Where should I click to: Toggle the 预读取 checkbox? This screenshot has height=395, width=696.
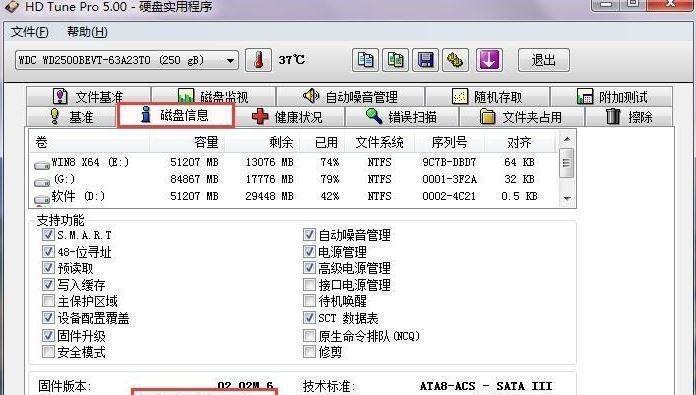point(48,268)
